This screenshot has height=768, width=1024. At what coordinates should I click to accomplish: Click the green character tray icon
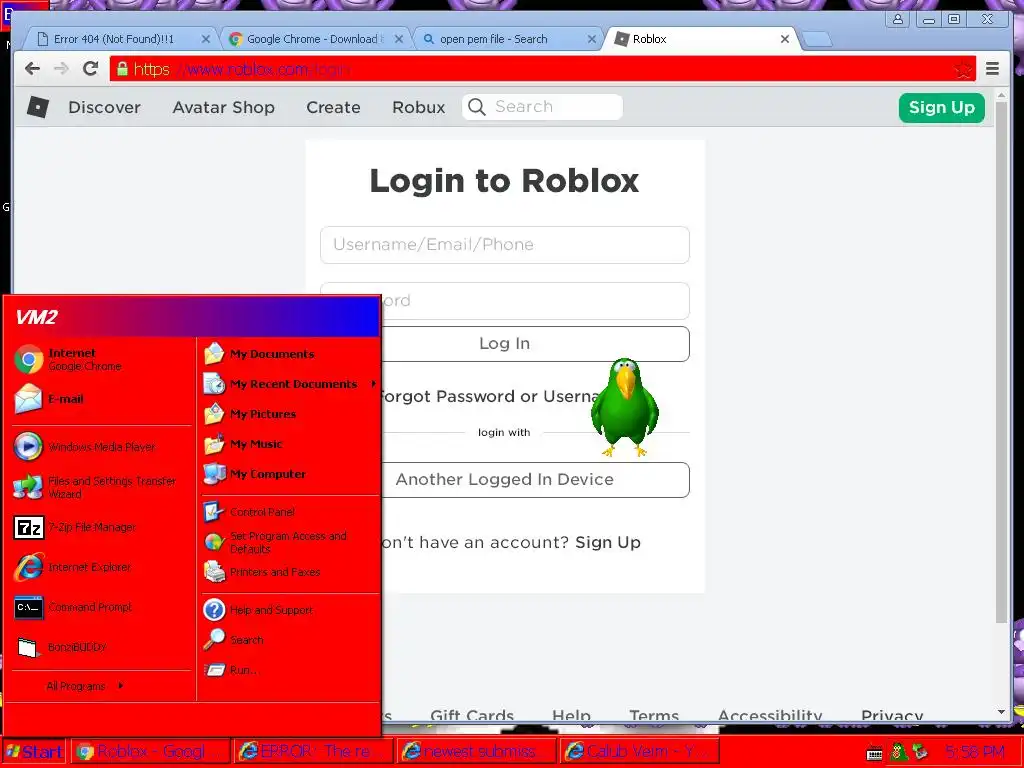tap(899, 752)
